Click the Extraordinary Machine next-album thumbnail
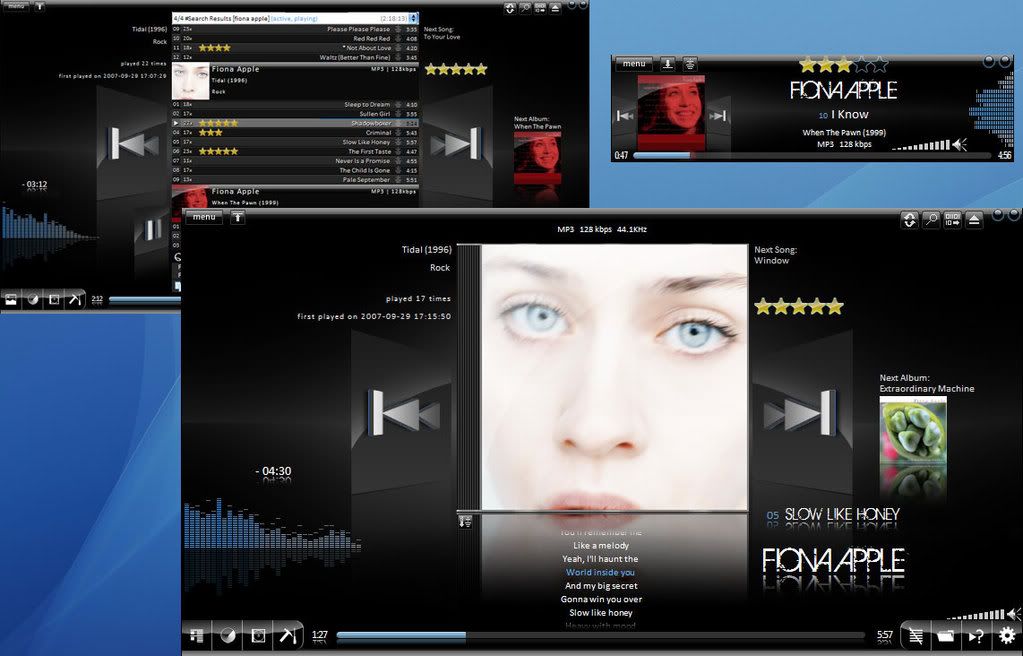This screenshot has width=1023, height=656. pos(913,431)
